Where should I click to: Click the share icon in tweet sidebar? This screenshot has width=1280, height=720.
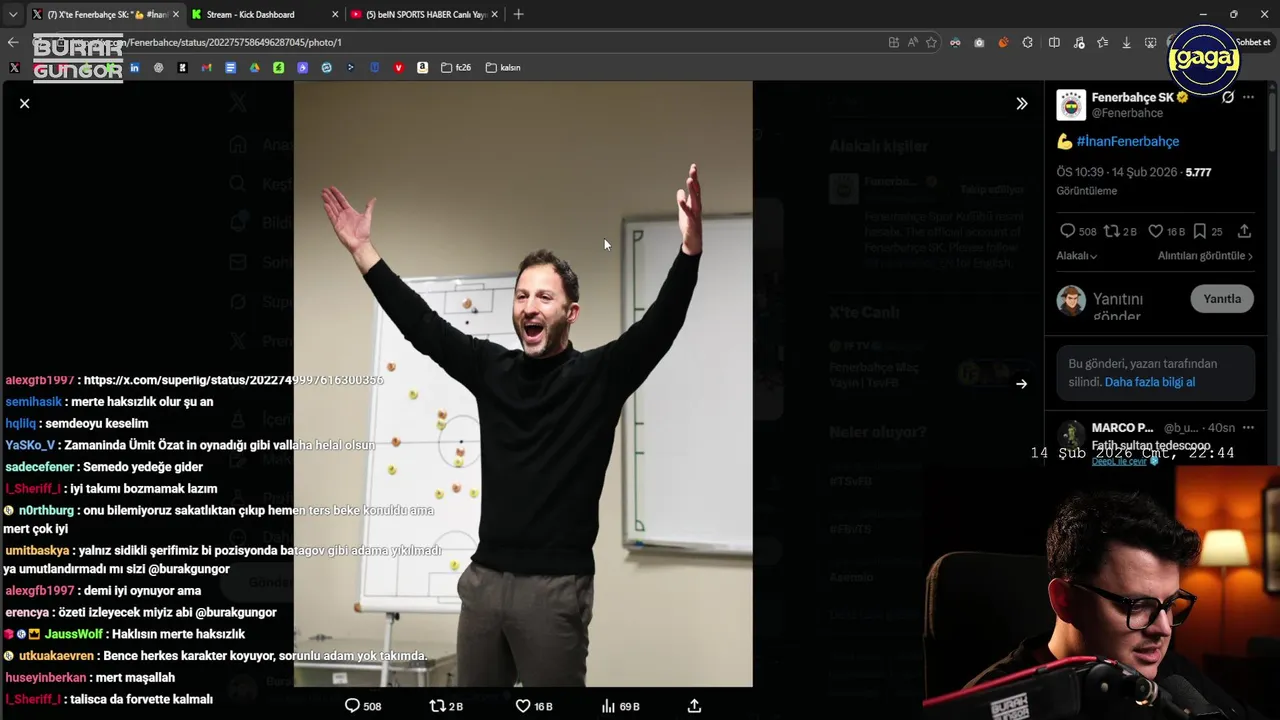(x=1244, y=231)
